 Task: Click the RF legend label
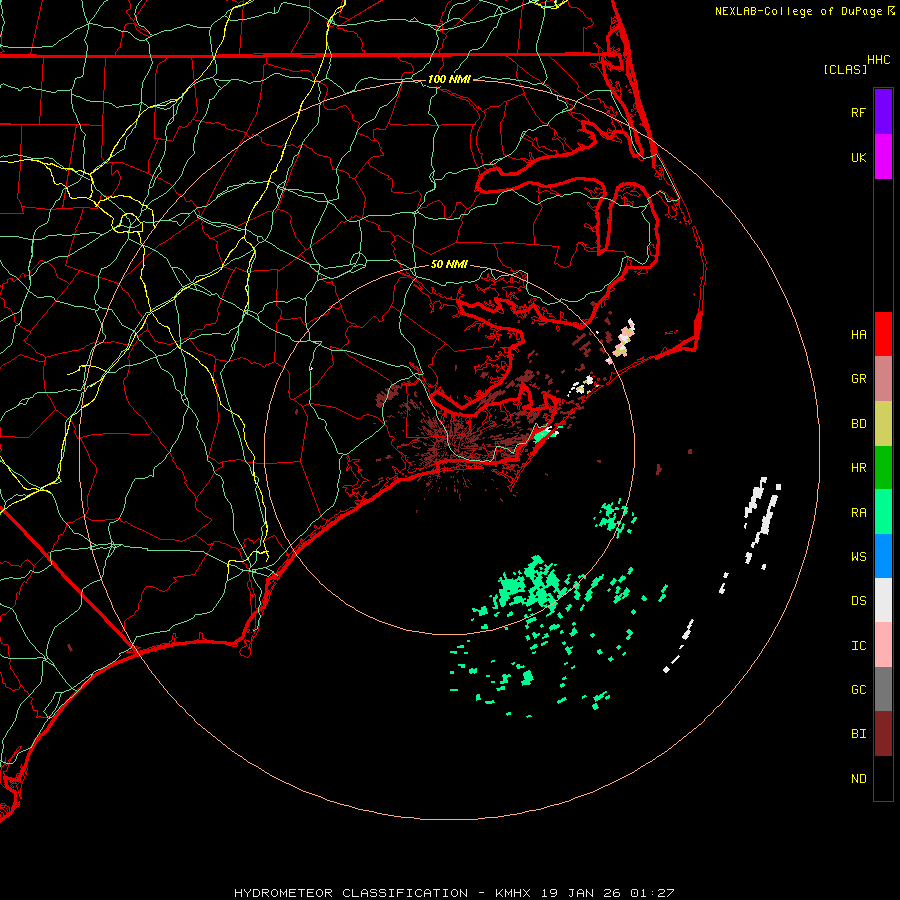click(x=858, y=112)
